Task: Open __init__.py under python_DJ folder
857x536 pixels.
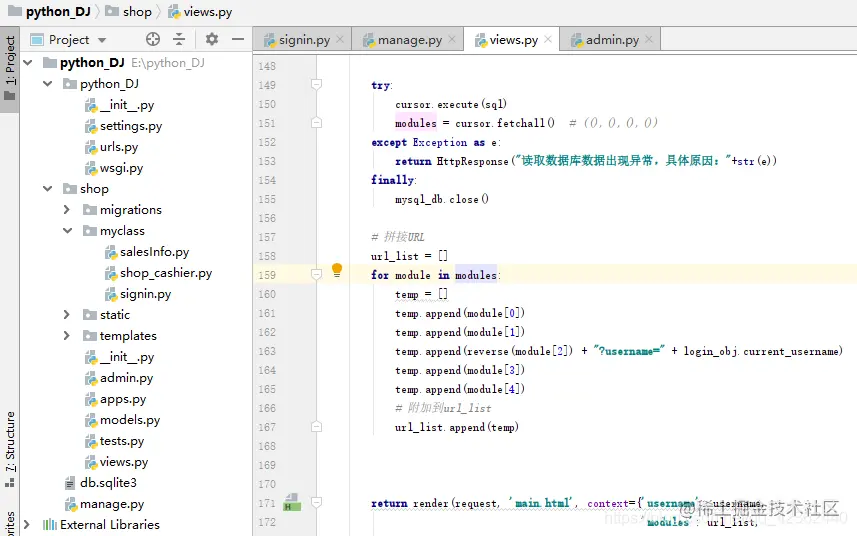Action: [x=119, y=105]
